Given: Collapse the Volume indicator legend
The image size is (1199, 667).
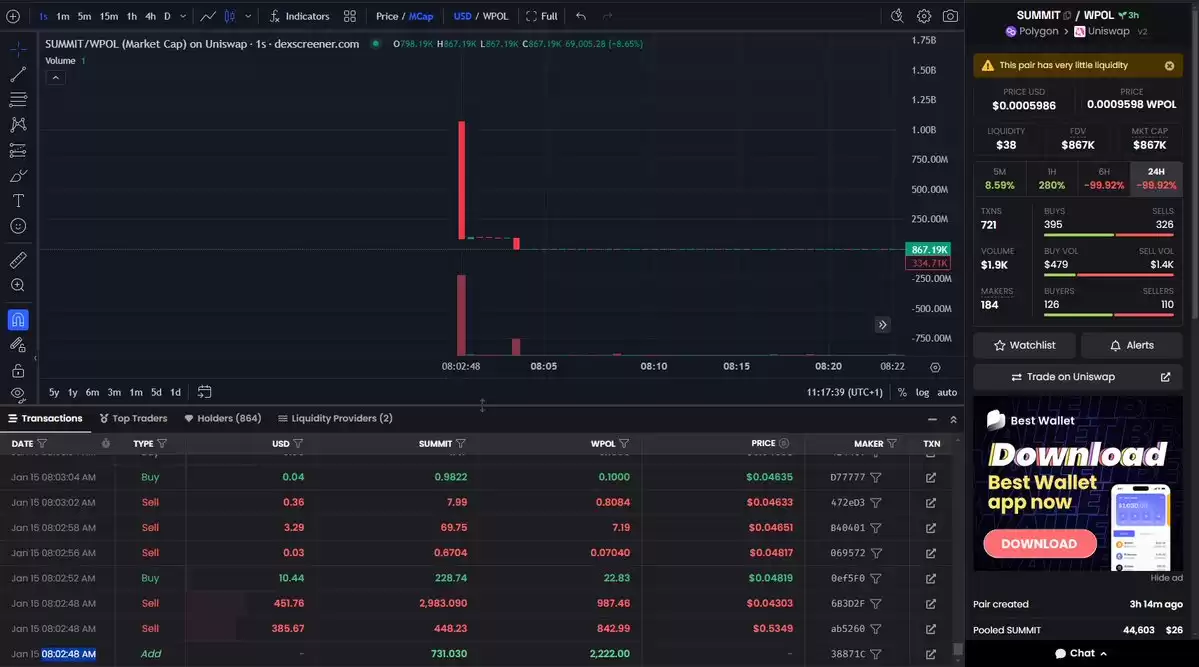Looking at the screenshot, I should click(x=55, y=77).
